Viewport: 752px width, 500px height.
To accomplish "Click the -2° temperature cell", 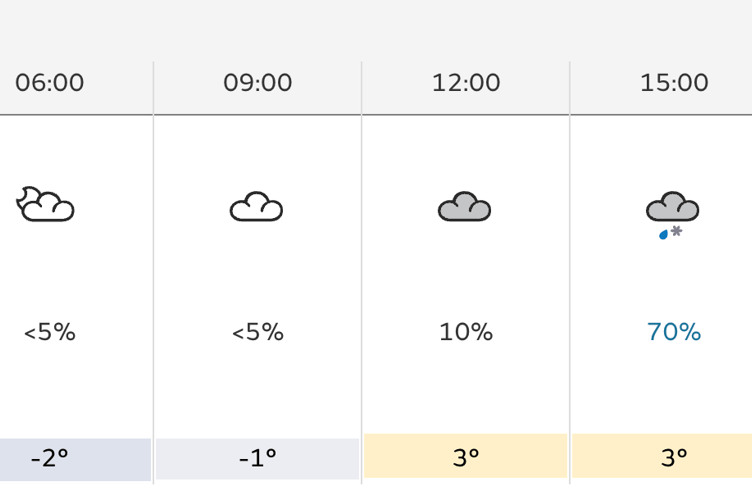I will 75,459.
